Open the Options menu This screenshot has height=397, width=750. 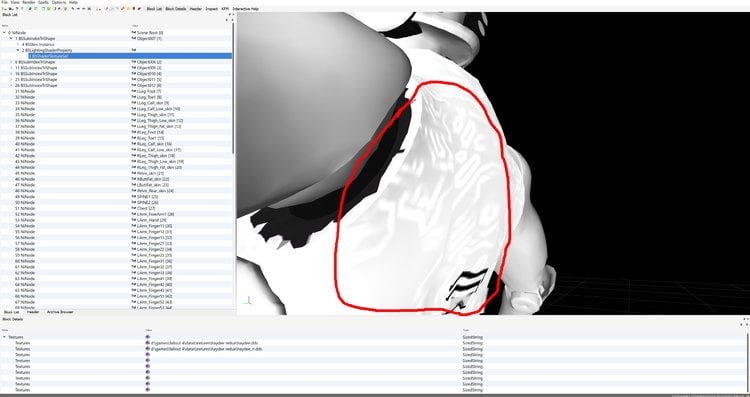[59, 2]
